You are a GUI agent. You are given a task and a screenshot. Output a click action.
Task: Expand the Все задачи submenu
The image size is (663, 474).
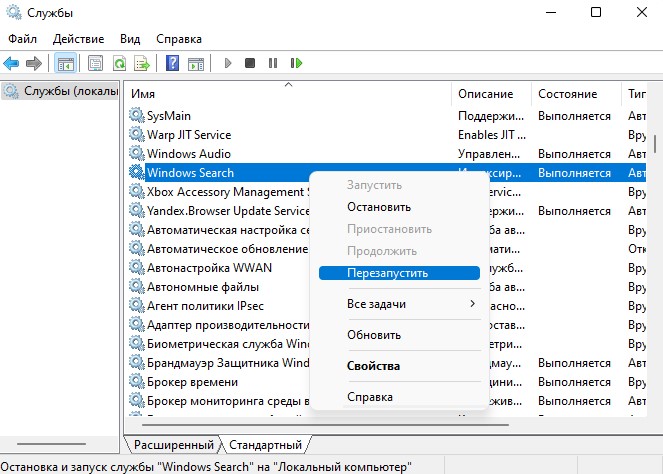tap(399, 304)
